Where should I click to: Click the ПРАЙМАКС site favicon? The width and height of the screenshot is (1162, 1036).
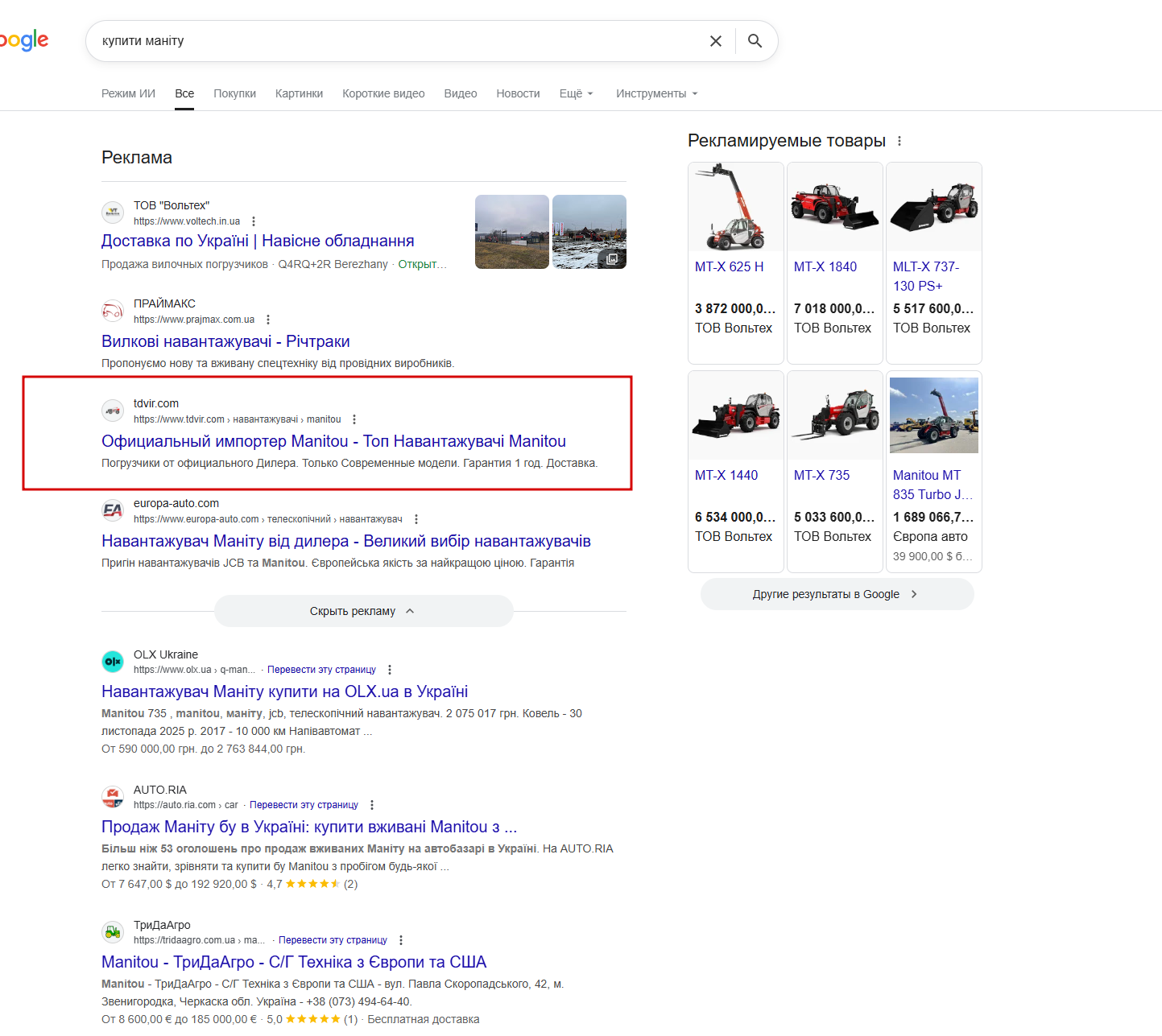pos(113,311)
